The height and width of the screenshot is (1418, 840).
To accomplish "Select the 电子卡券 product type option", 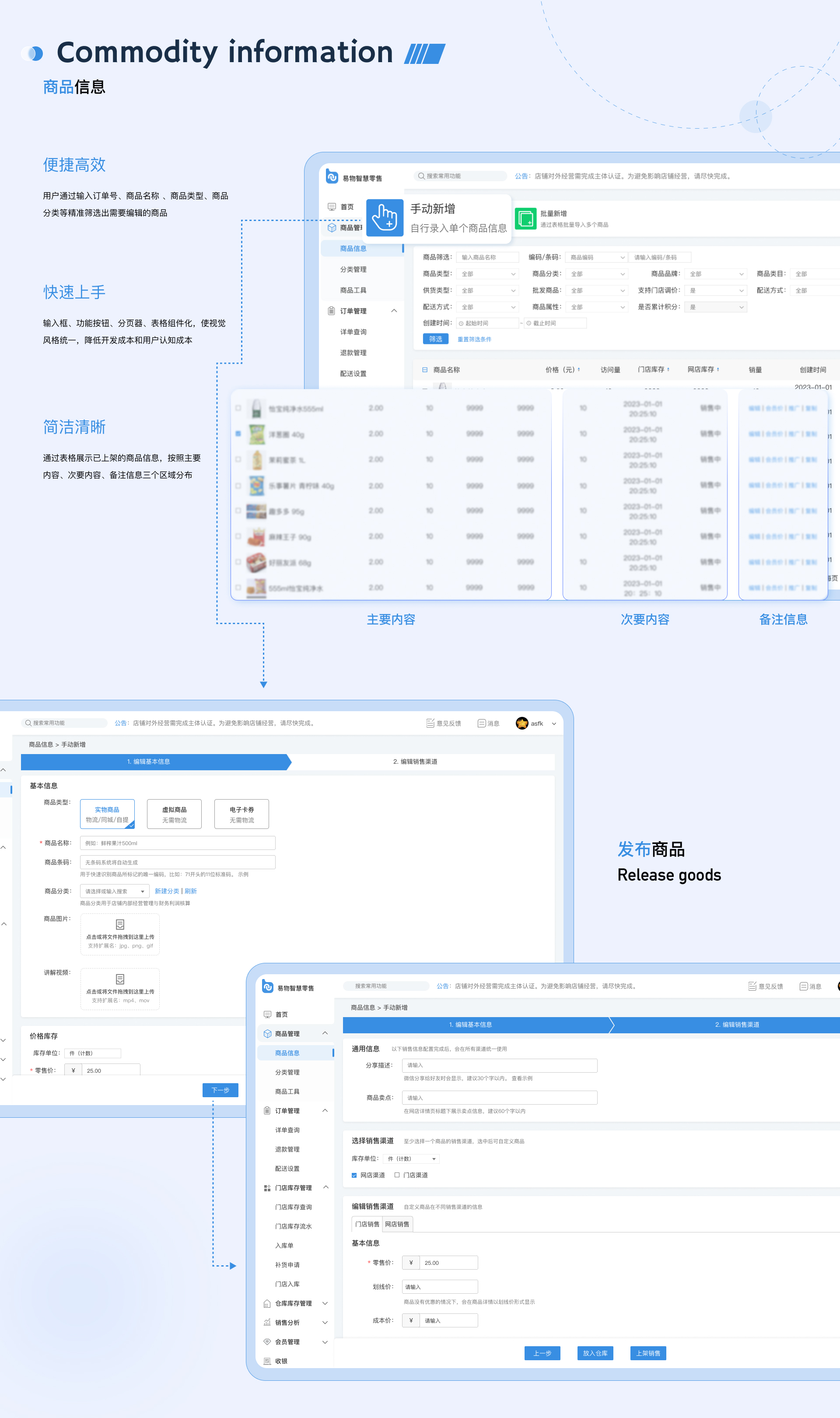I will pyautogui.click(x=241, y=814).
